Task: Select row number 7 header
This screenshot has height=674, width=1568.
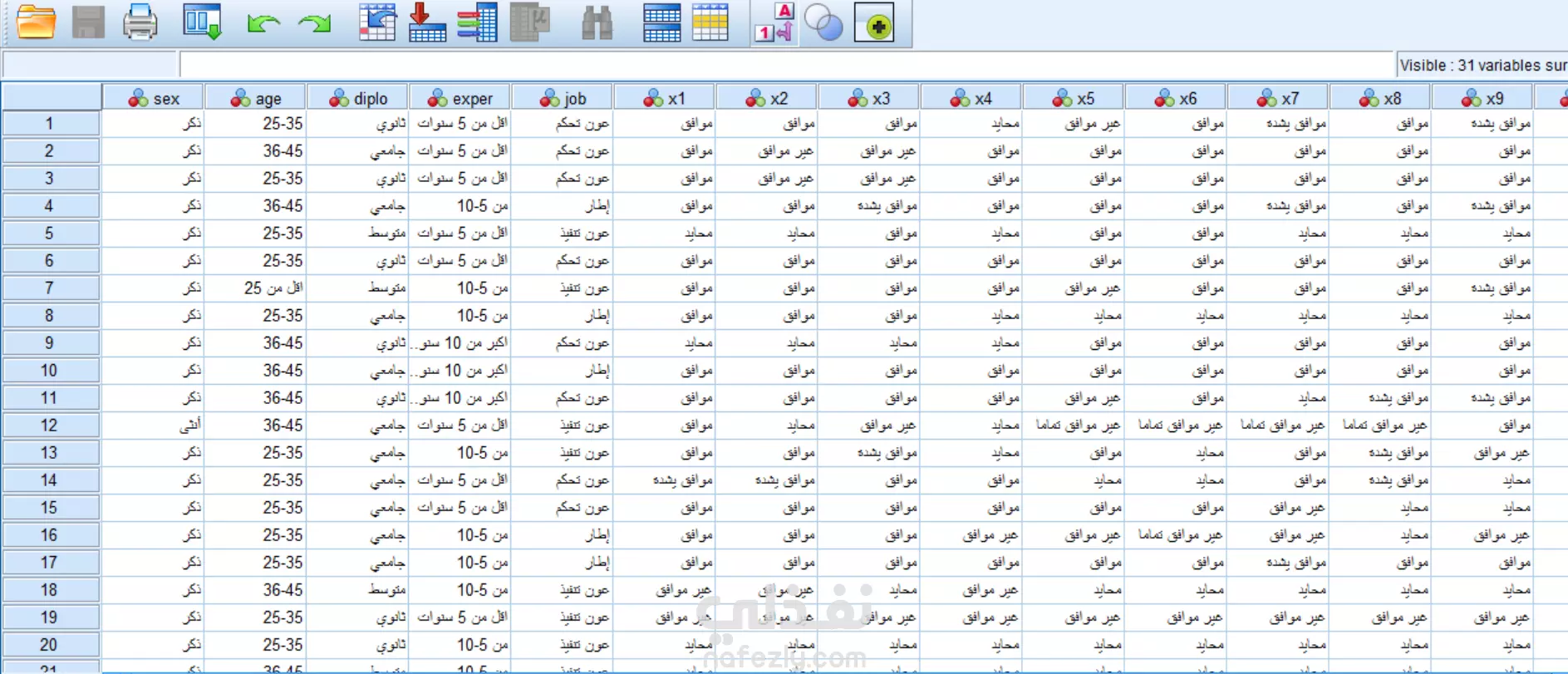Action: 50,288
